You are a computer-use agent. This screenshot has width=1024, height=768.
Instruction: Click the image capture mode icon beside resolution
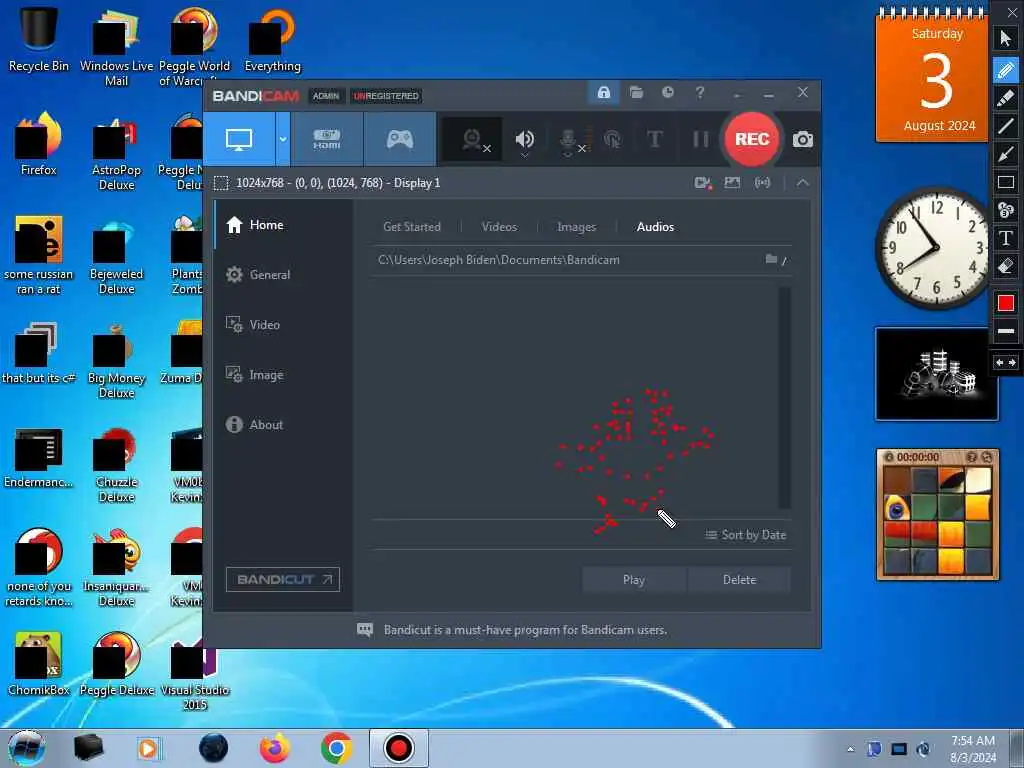732,183
